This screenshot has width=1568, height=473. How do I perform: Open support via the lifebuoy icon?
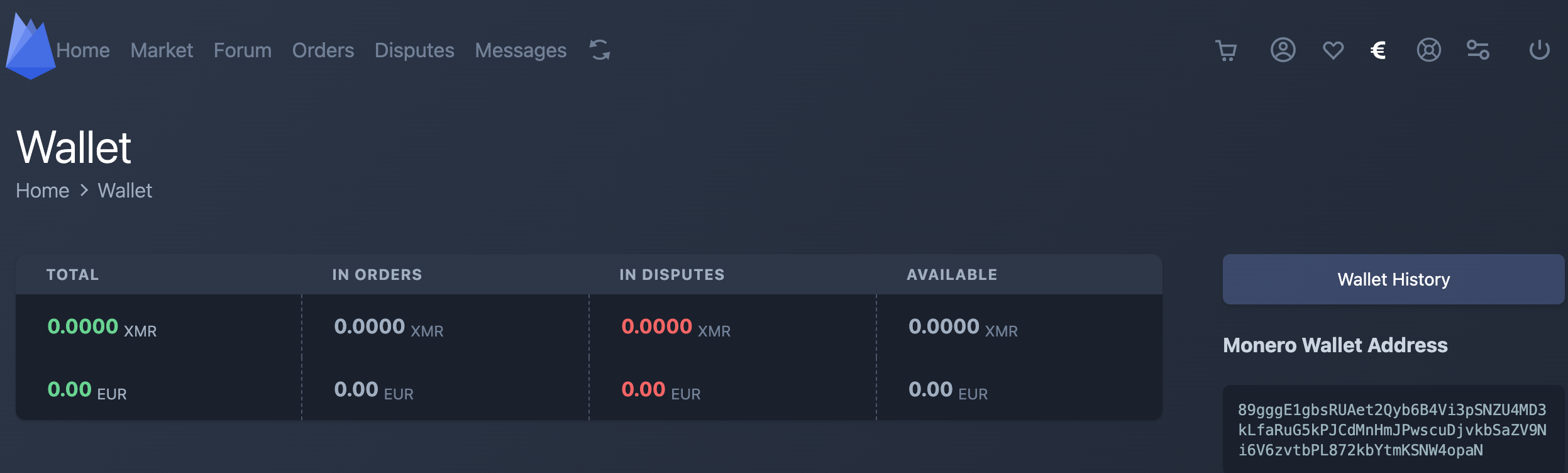tap(1428, 50)
